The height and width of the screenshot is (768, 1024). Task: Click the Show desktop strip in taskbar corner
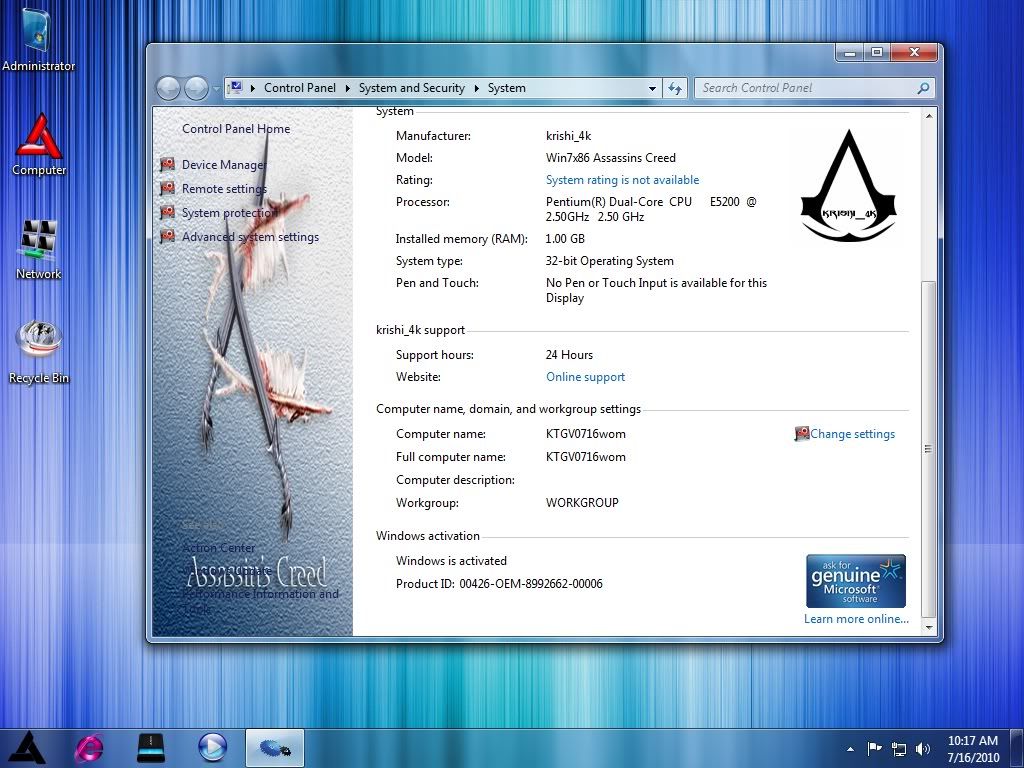[1017, 748]
